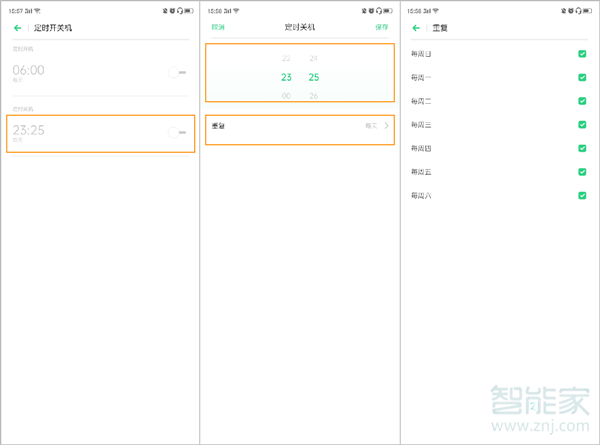Tap headphone status icon on left screen
The image size is (600, 445).
click(180, 10)
